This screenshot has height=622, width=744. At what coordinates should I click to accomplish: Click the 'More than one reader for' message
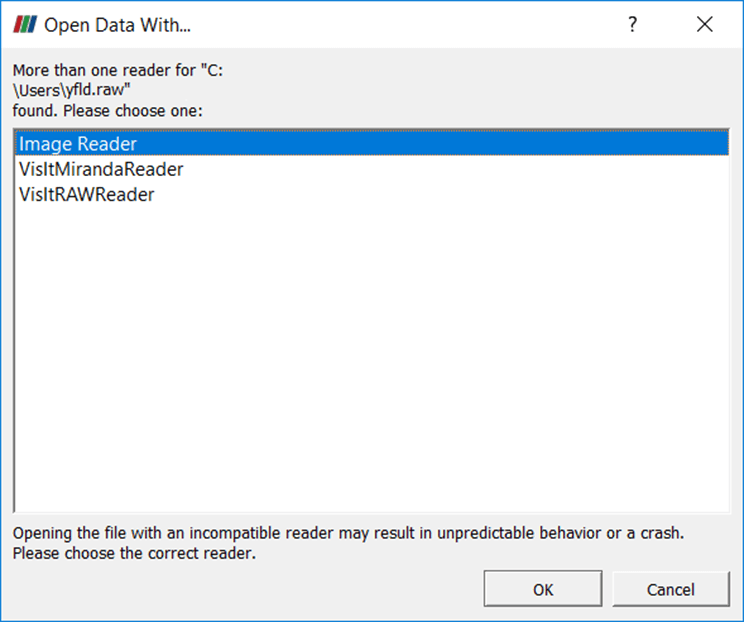(x=118, y=70)
